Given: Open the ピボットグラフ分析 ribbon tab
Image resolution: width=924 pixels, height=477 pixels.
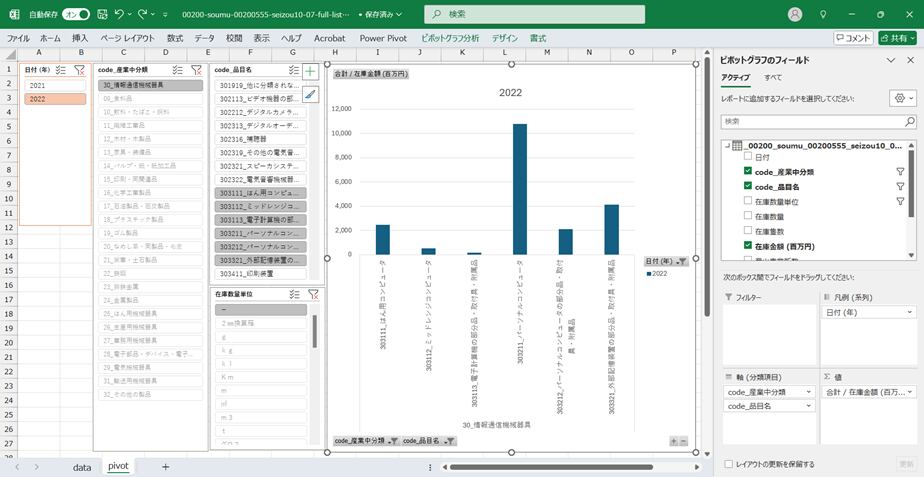Looking at the screenshot, I should click(449, 38).
